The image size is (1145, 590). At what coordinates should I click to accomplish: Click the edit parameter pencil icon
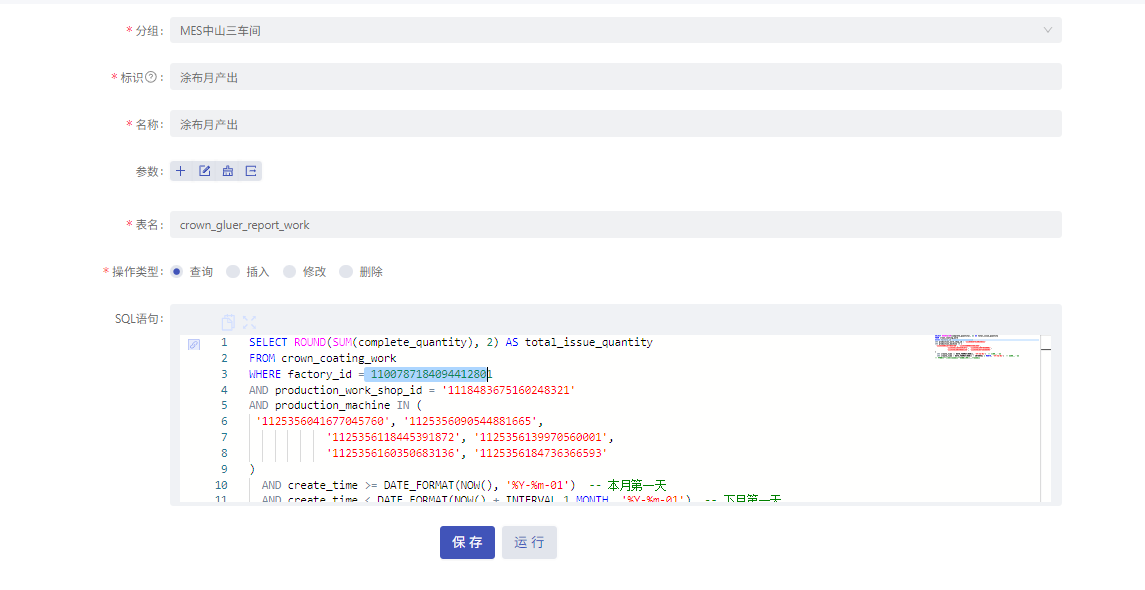[204, 171]
